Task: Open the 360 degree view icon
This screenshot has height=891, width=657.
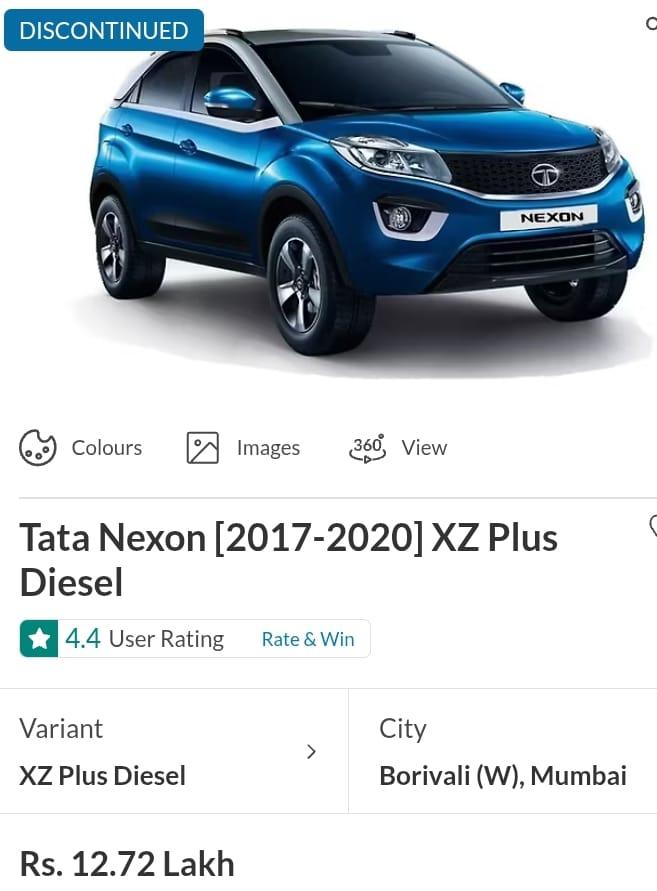Action: tap(367, 448)
